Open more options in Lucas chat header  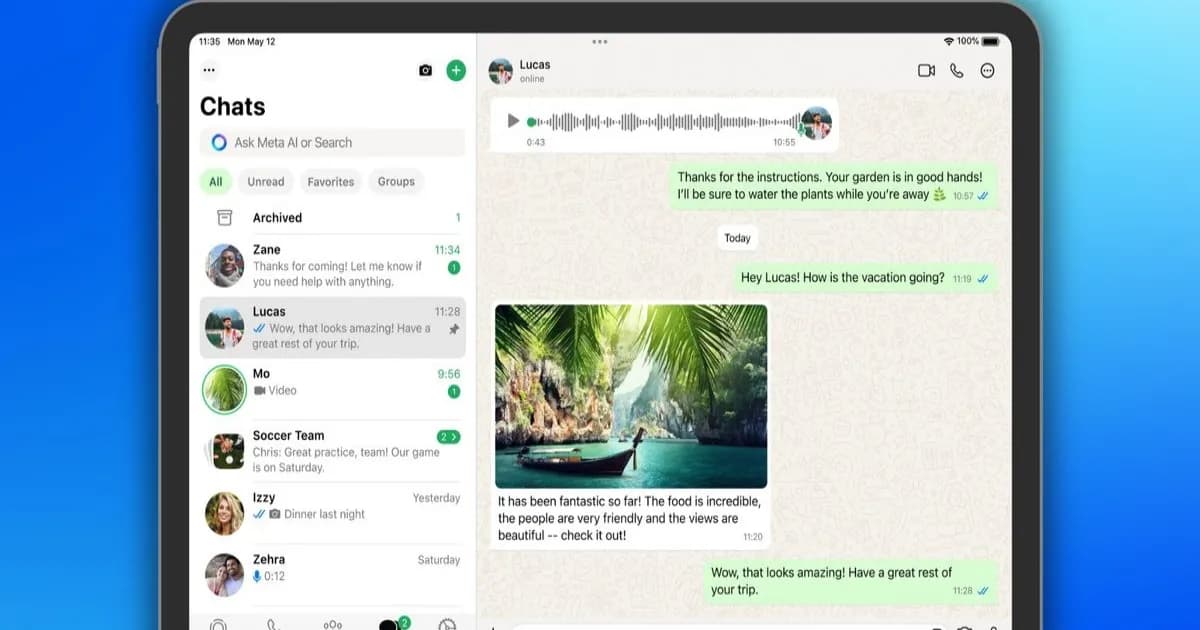[x=988, y=71]
